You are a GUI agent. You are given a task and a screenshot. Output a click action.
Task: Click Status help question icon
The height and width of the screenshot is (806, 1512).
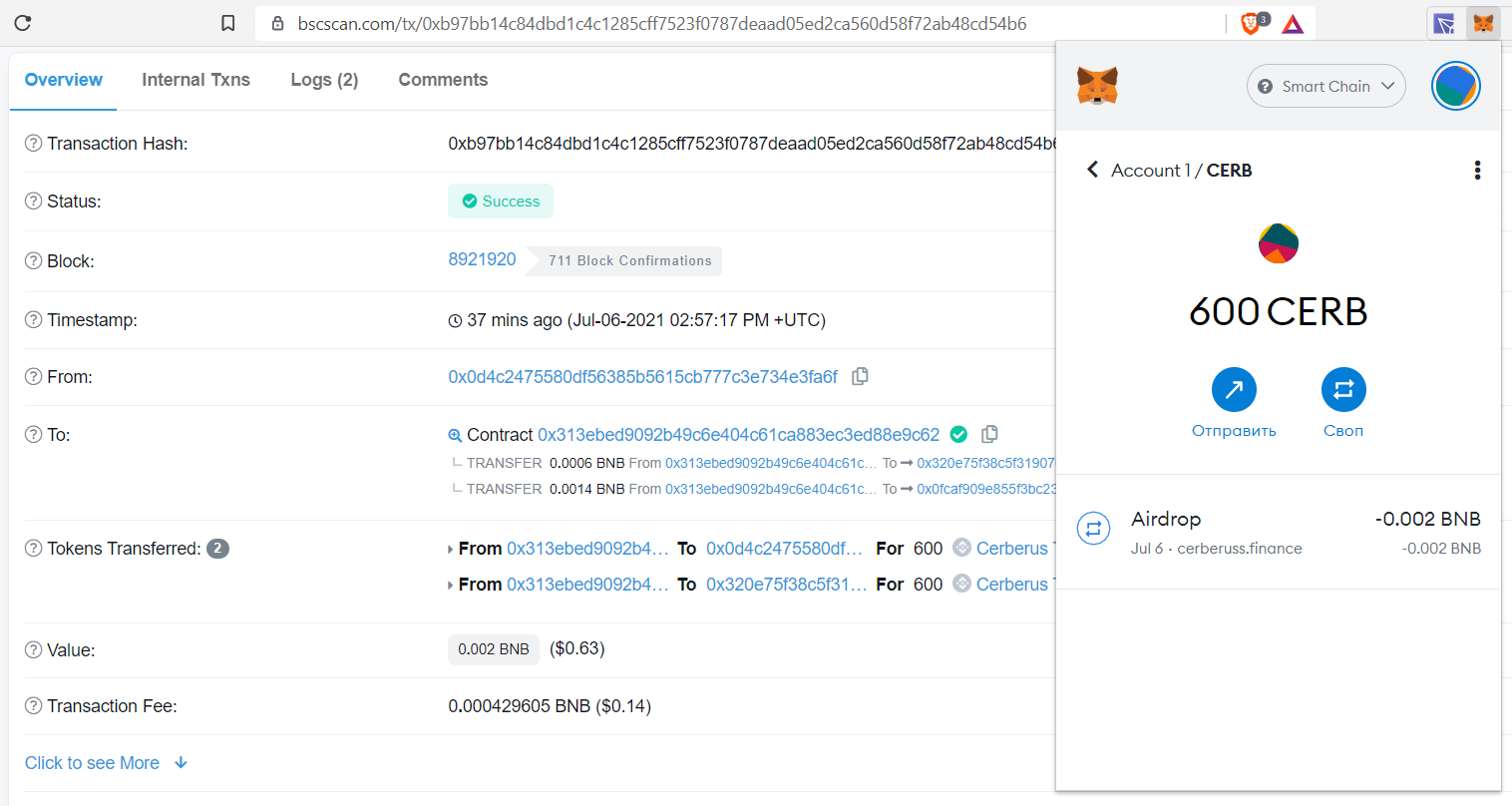pyautogui.click(x=33, y=201)
